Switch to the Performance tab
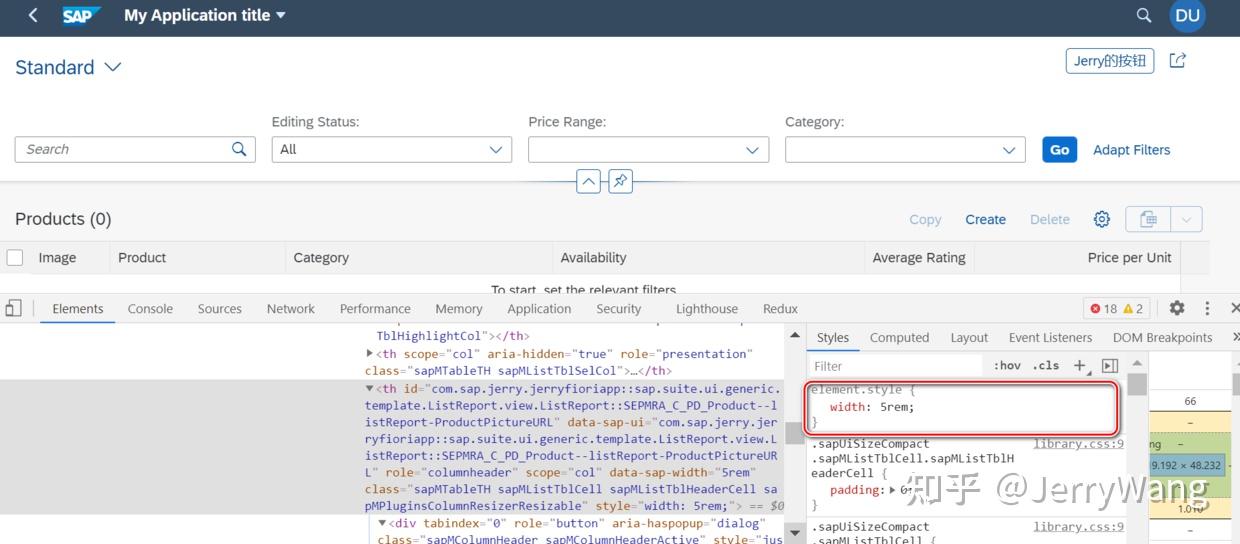Image resolution: width=1240 pixels, height=544 pixels. 375,309
